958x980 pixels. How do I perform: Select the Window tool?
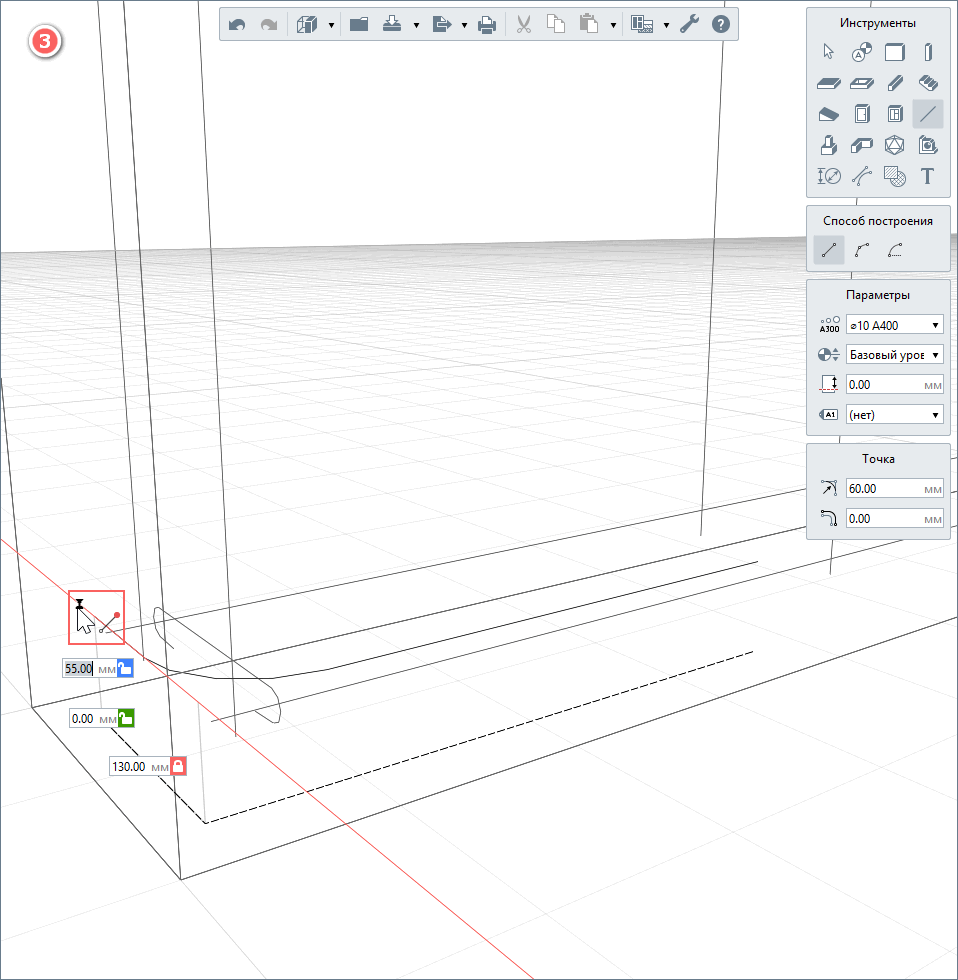pos(895,114)
